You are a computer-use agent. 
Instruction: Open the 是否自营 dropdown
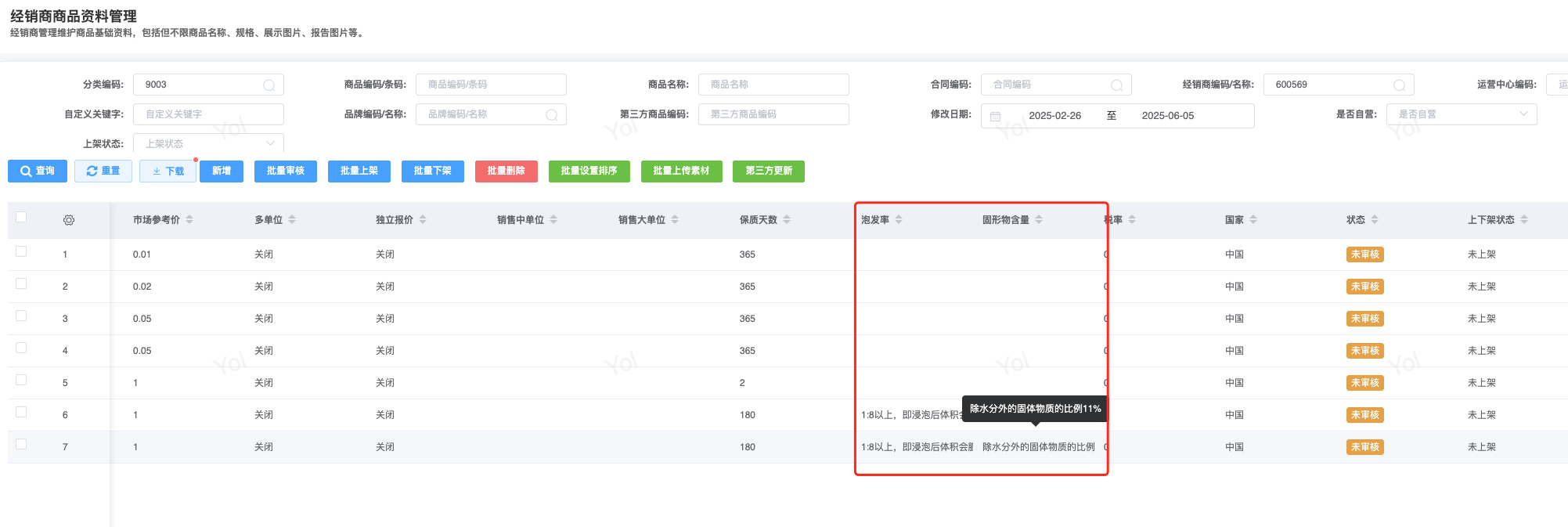coord(1462,114)
